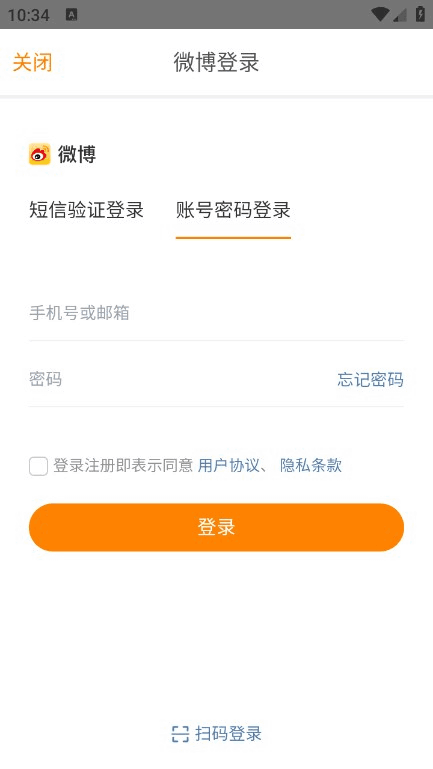The height and width of the screenshot is (769, 433).
Task: Click the orange 登录 button
Action: [x=216, y=527]
